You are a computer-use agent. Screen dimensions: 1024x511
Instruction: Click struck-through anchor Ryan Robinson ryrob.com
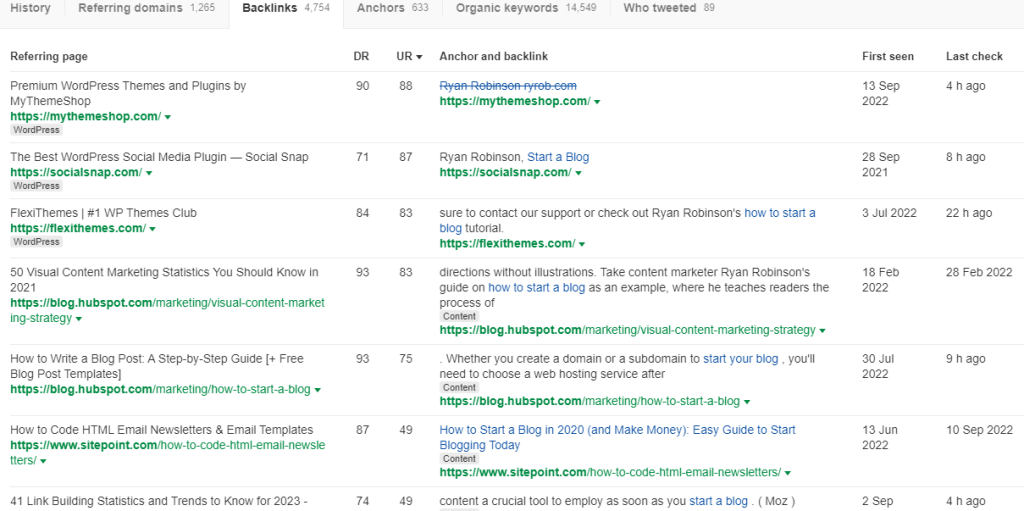click(508, 86)
